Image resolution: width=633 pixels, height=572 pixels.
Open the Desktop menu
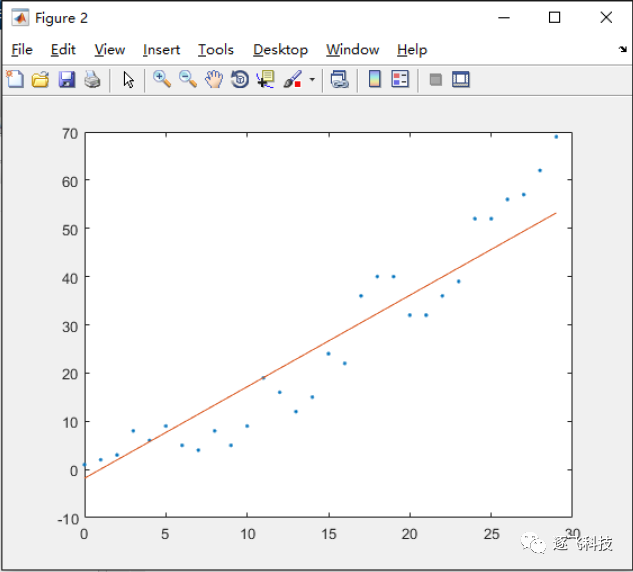(280, 50)
